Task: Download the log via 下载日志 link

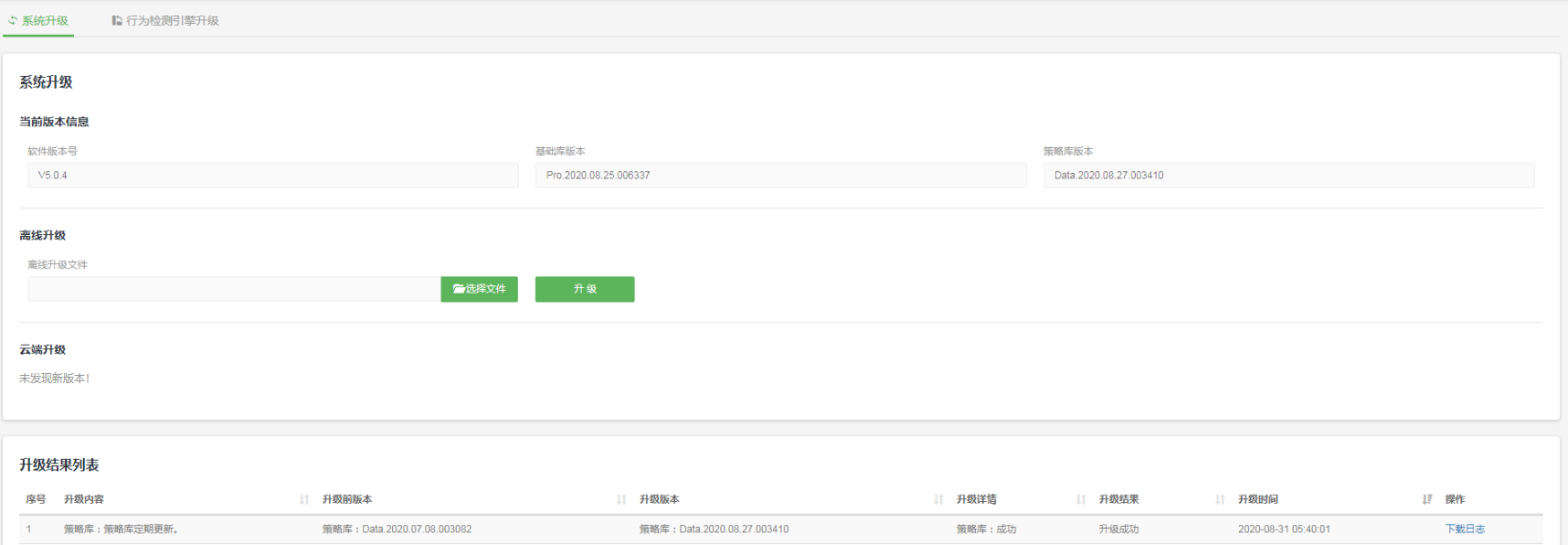Action: click(x=1465, y=529)
